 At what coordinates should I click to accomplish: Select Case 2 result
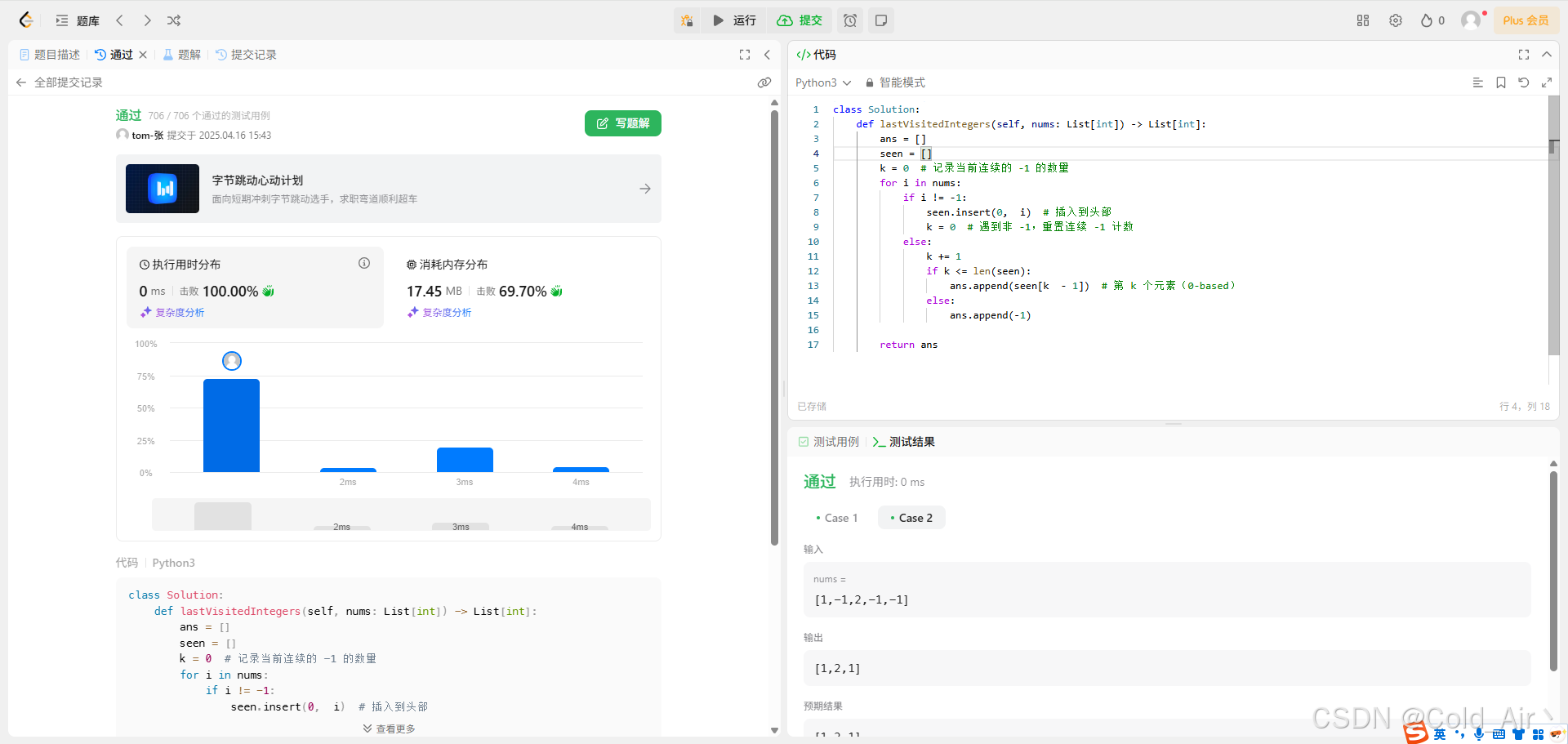(x=911, y=518)
